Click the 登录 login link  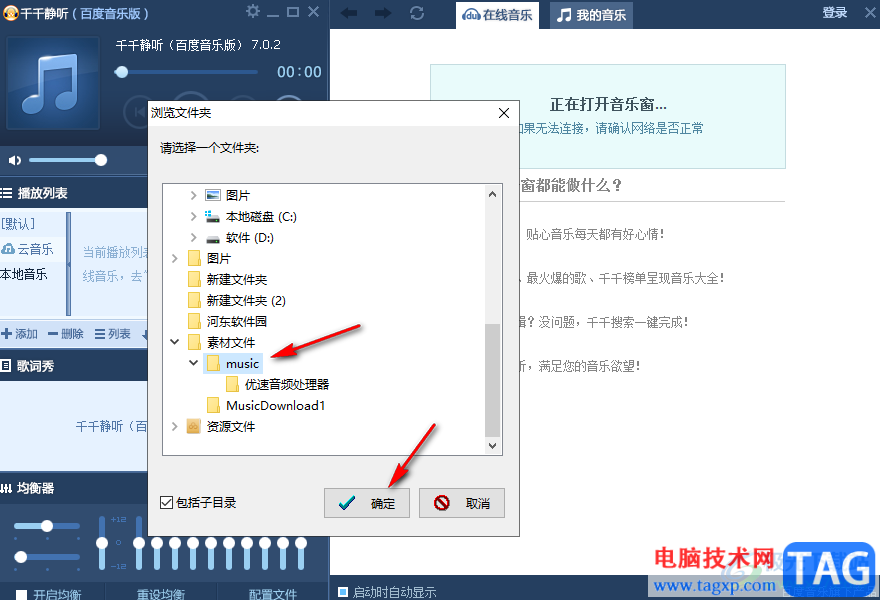(x=835, y=13)
